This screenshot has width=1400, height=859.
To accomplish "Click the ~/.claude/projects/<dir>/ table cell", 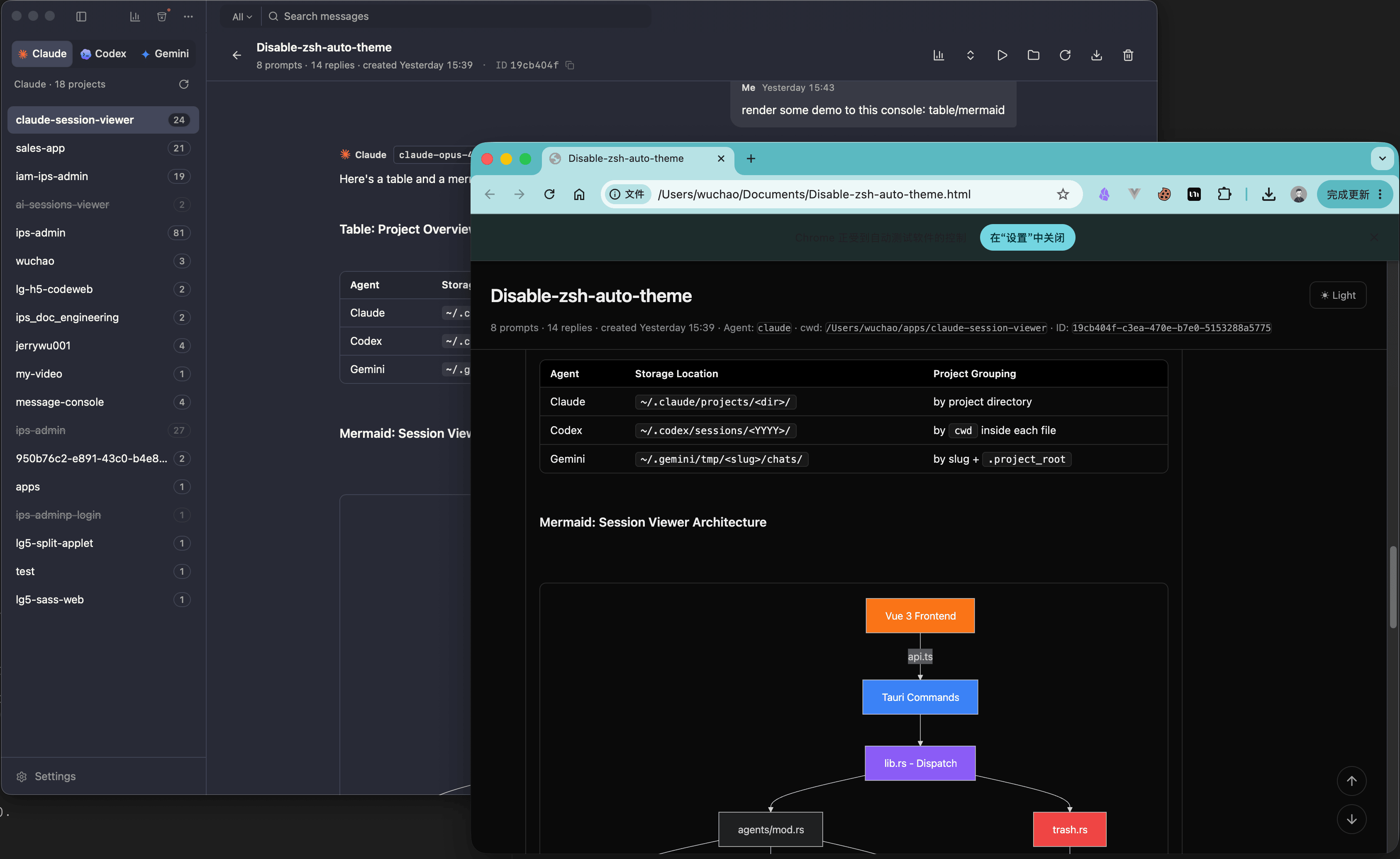I will click(715, 402).
